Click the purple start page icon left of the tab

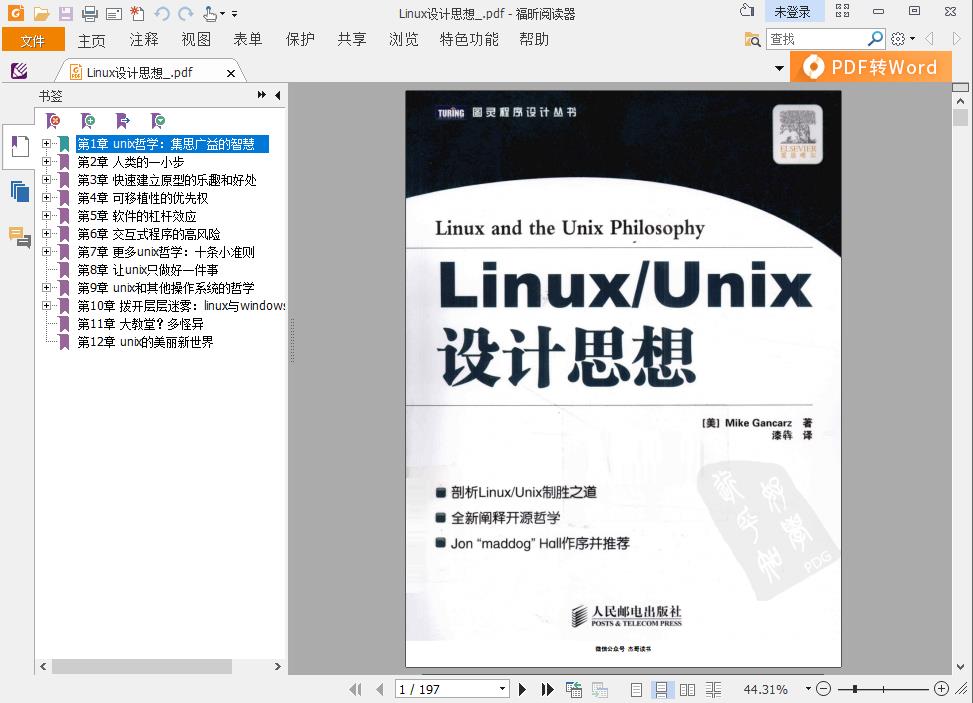click(x=19, y=71)
